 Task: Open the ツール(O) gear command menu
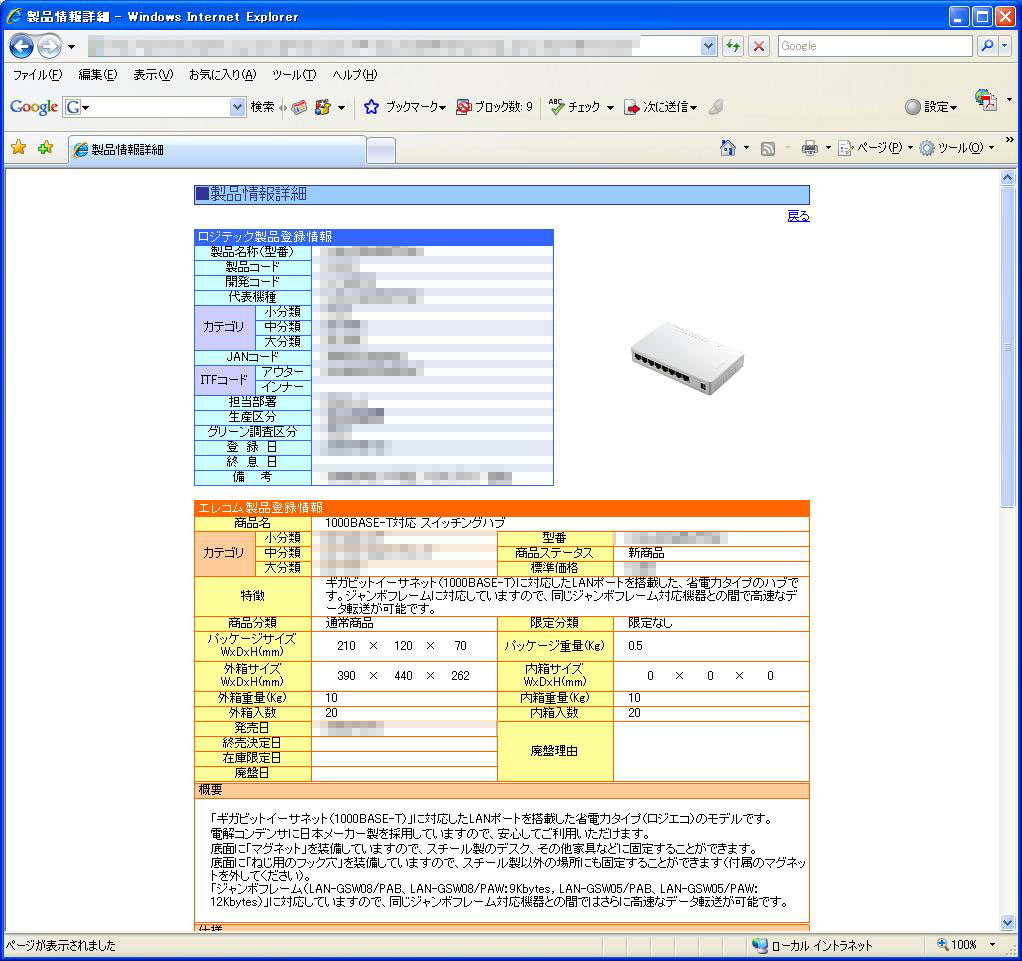point(957,148)
